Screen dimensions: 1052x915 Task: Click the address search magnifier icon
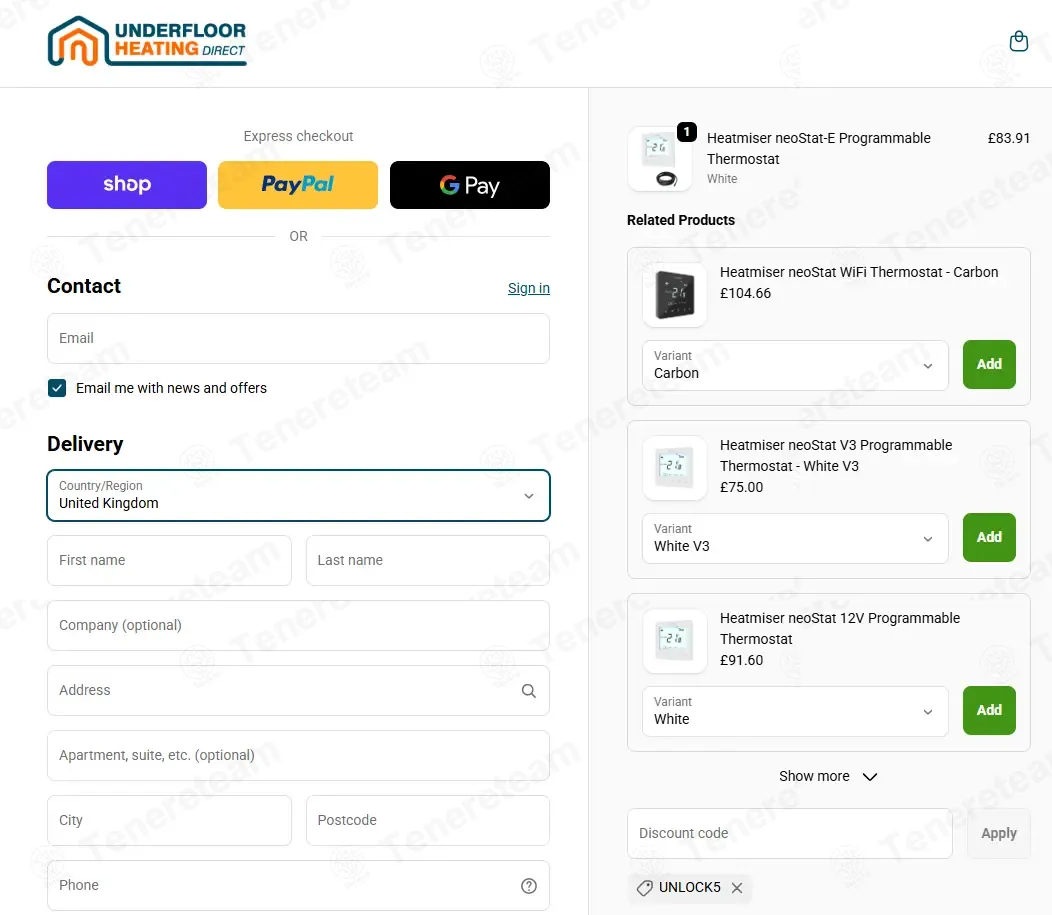click(529, 691)
